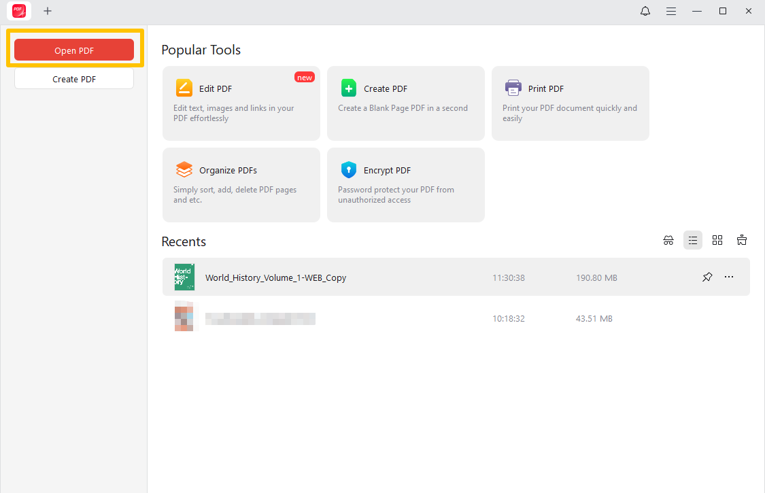Open the hamburger menu in title bar
Screen dimensions: 765x493
[671, 11]
